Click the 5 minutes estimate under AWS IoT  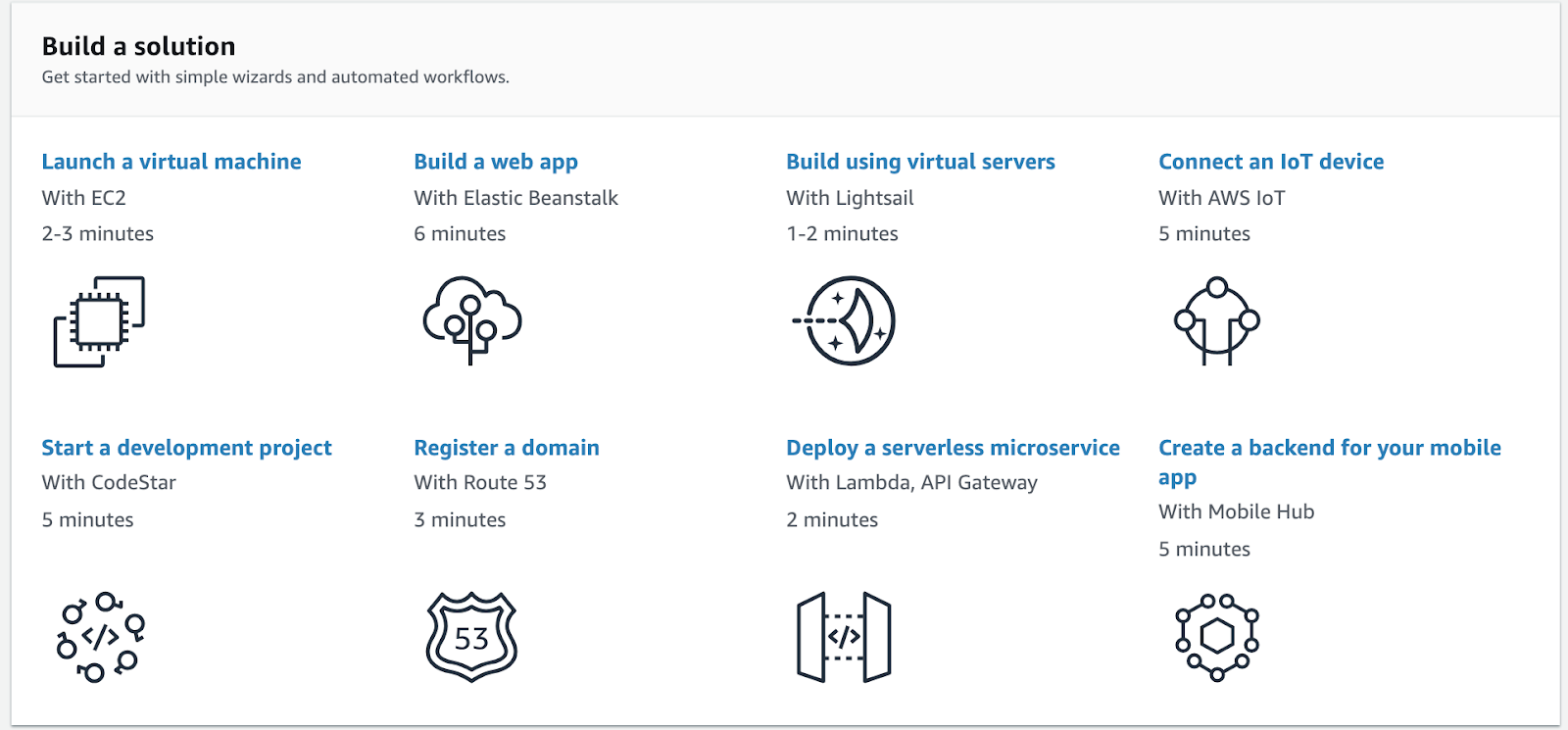(1204, 234)
